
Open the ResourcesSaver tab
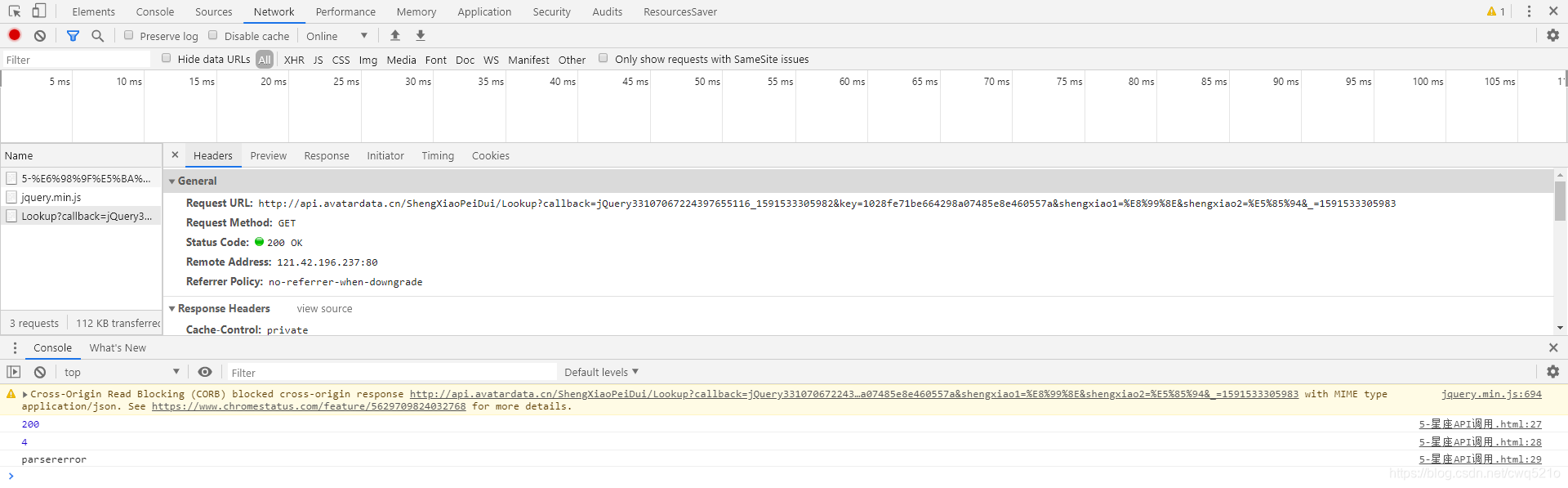click(680, 11)
